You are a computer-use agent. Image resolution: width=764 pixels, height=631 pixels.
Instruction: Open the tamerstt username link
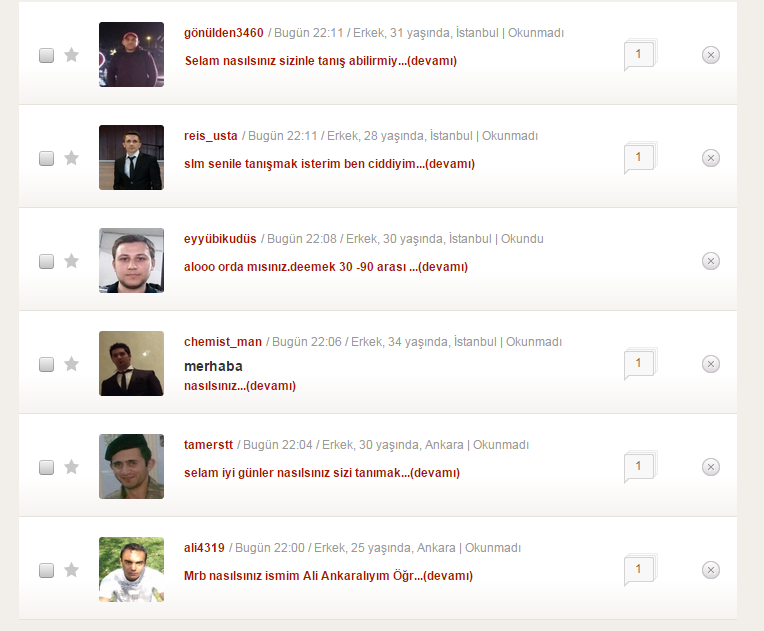208,444
